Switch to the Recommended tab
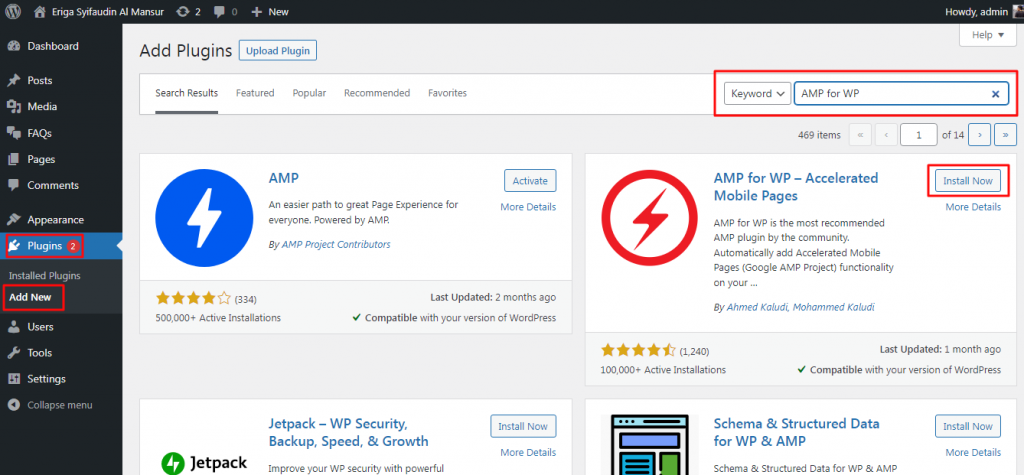This screenshot has width=1024, height=475. pyautogui.click(x=377, y=93)
